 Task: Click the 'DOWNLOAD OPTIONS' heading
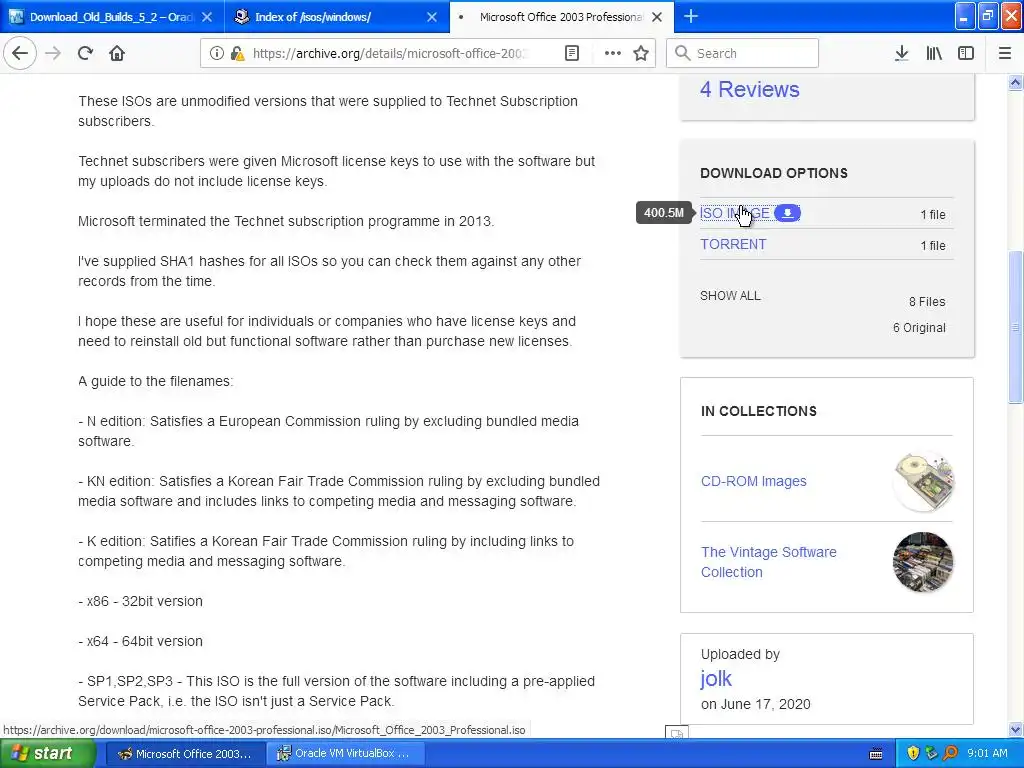774,173
